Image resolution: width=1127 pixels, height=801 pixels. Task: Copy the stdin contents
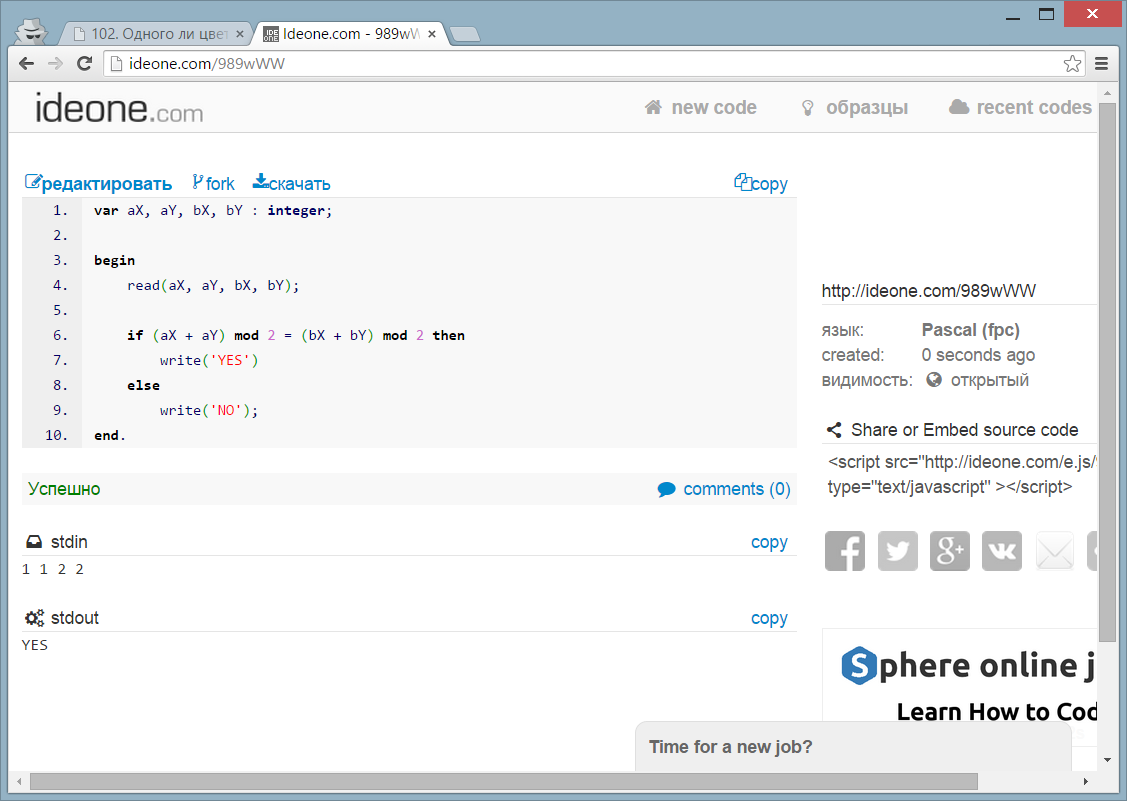click(769, 542)
